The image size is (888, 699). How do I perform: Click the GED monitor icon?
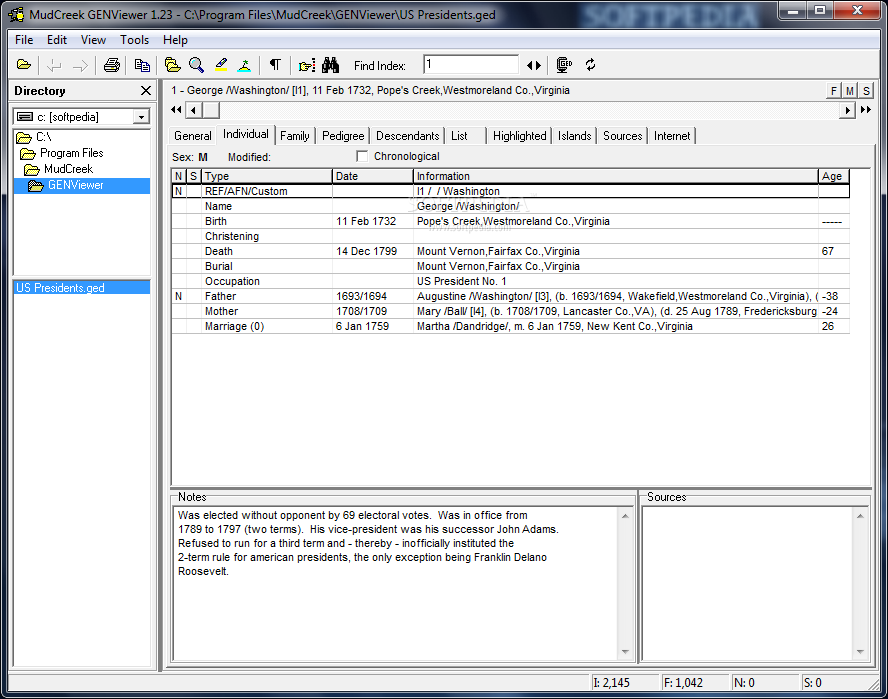[564, 65]
